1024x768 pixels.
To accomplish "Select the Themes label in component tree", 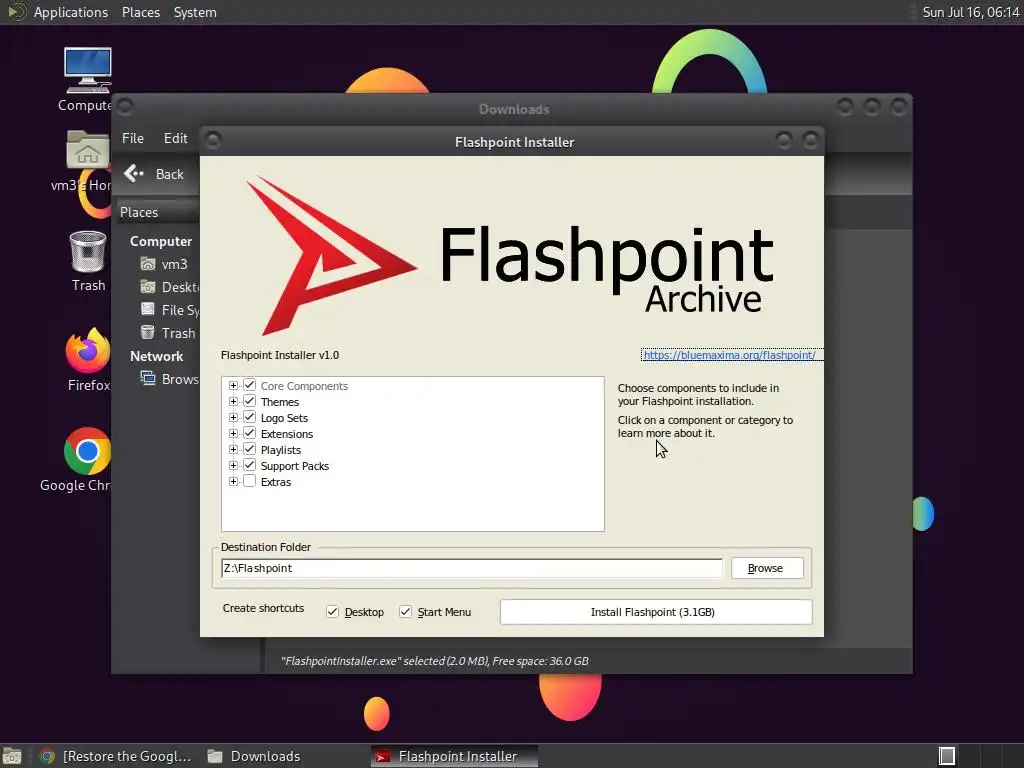I will click(x=280, y=402).
